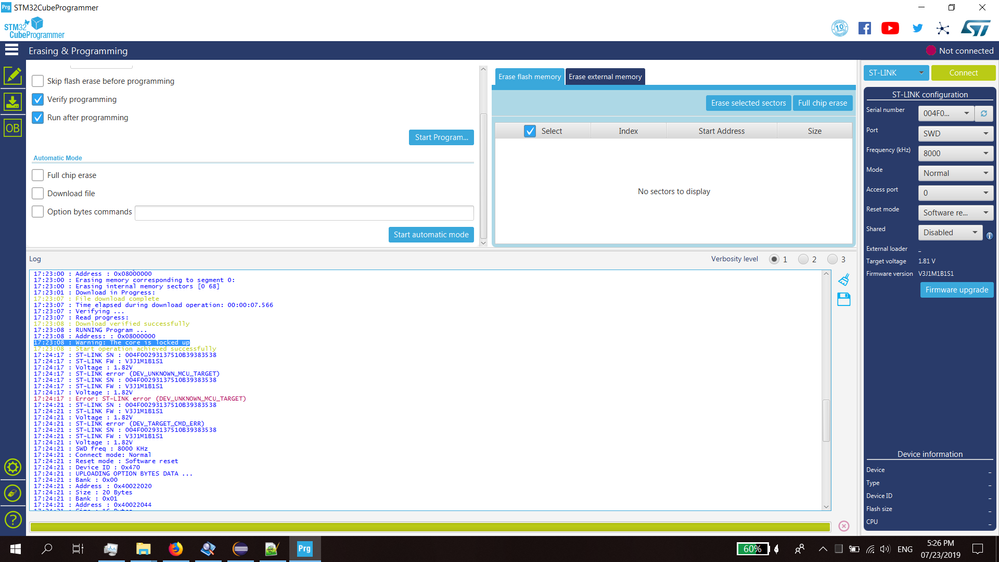
Task: Switch to Erase flash memory tab
Action: [x=529, y=76]
